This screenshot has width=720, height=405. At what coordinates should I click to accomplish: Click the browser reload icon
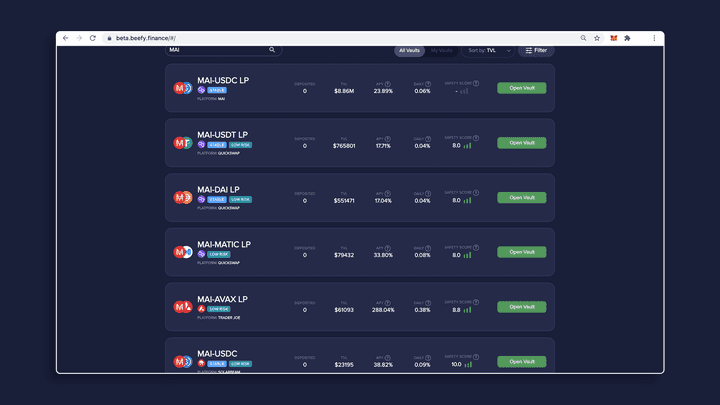93,38
